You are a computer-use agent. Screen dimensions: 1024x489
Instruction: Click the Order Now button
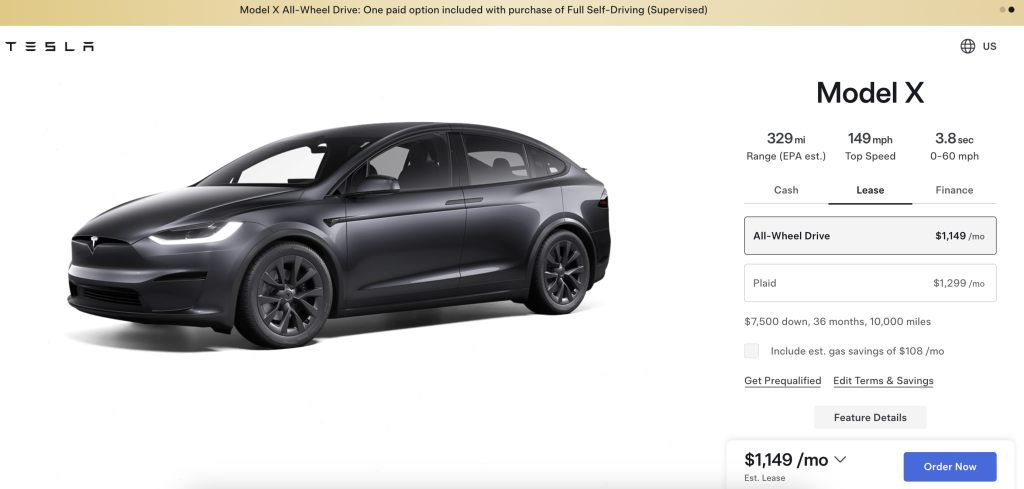pos(950,467)
